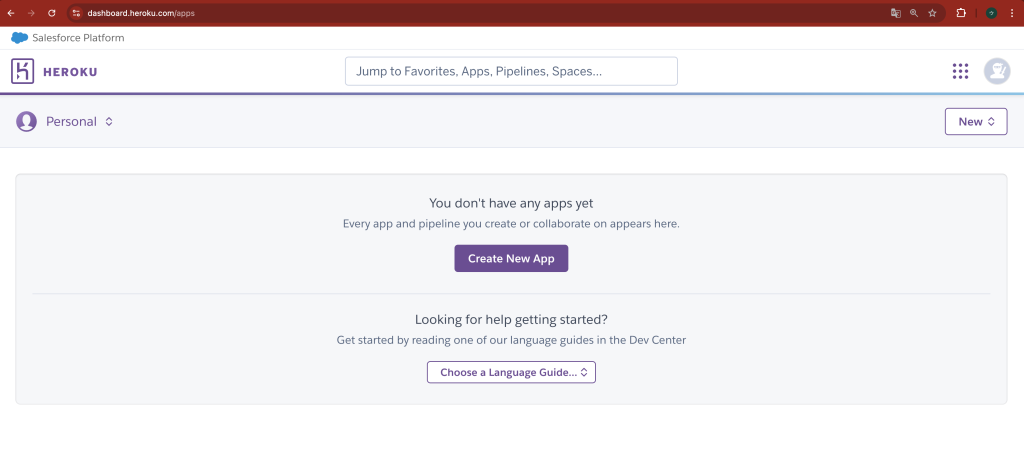The width and height of the screenshot is (1024, 457).
Task: Go back with the browser back arrow
Action: (x=11, y=13)
